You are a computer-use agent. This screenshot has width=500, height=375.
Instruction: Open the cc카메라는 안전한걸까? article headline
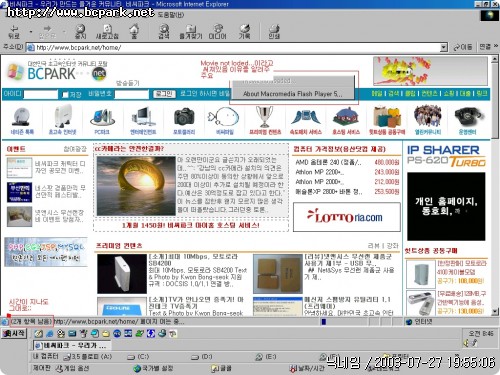tap(130, 149)
